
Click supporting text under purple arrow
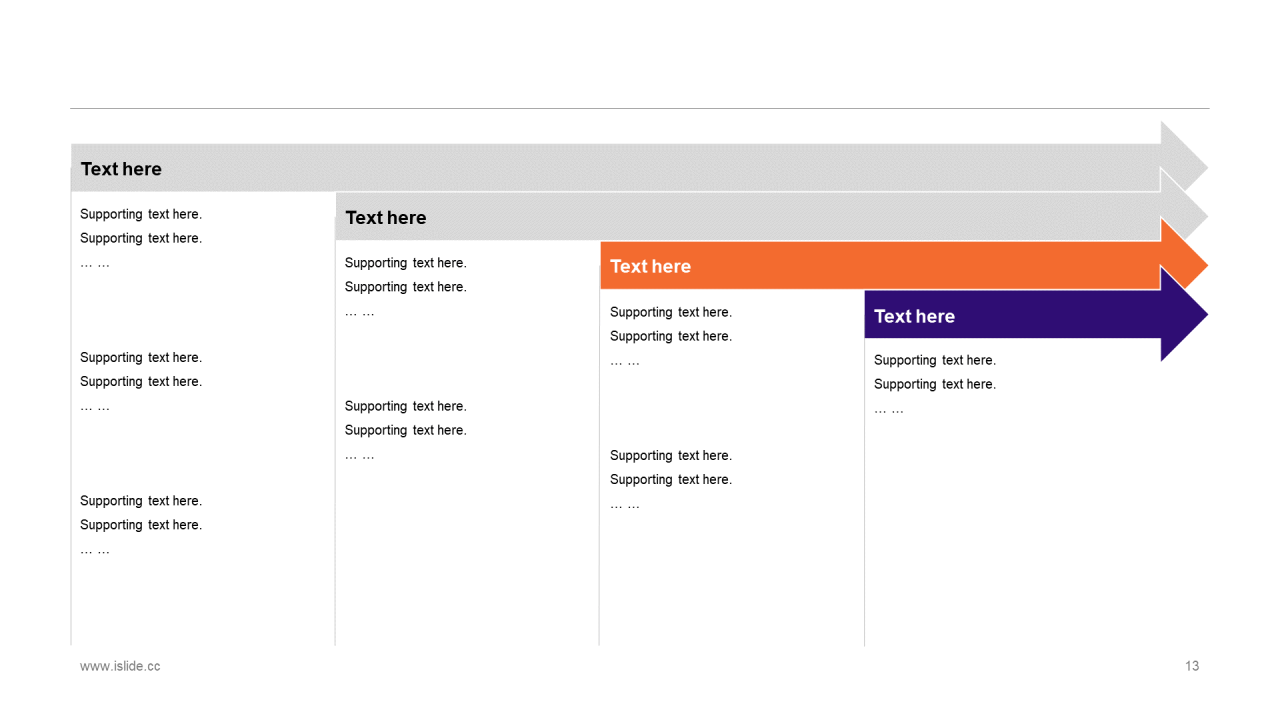click(935, 384)
